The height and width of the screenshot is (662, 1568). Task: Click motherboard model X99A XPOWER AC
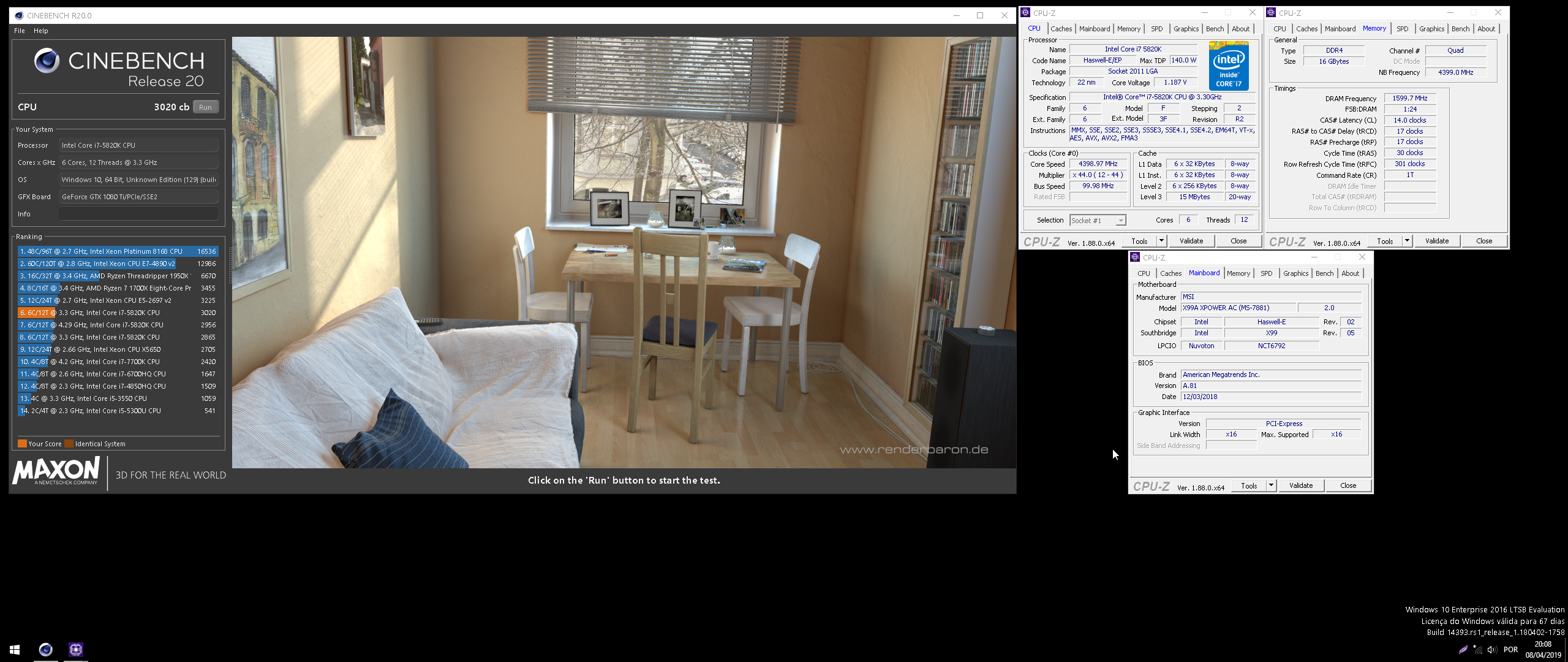pos(1238,308)
